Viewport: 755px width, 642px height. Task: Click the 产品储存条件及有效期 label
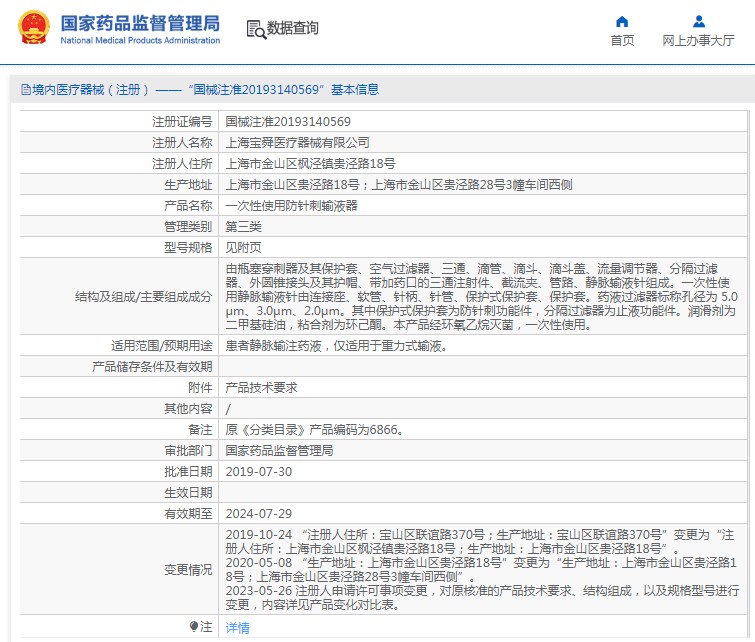click(x=152, y=367)
